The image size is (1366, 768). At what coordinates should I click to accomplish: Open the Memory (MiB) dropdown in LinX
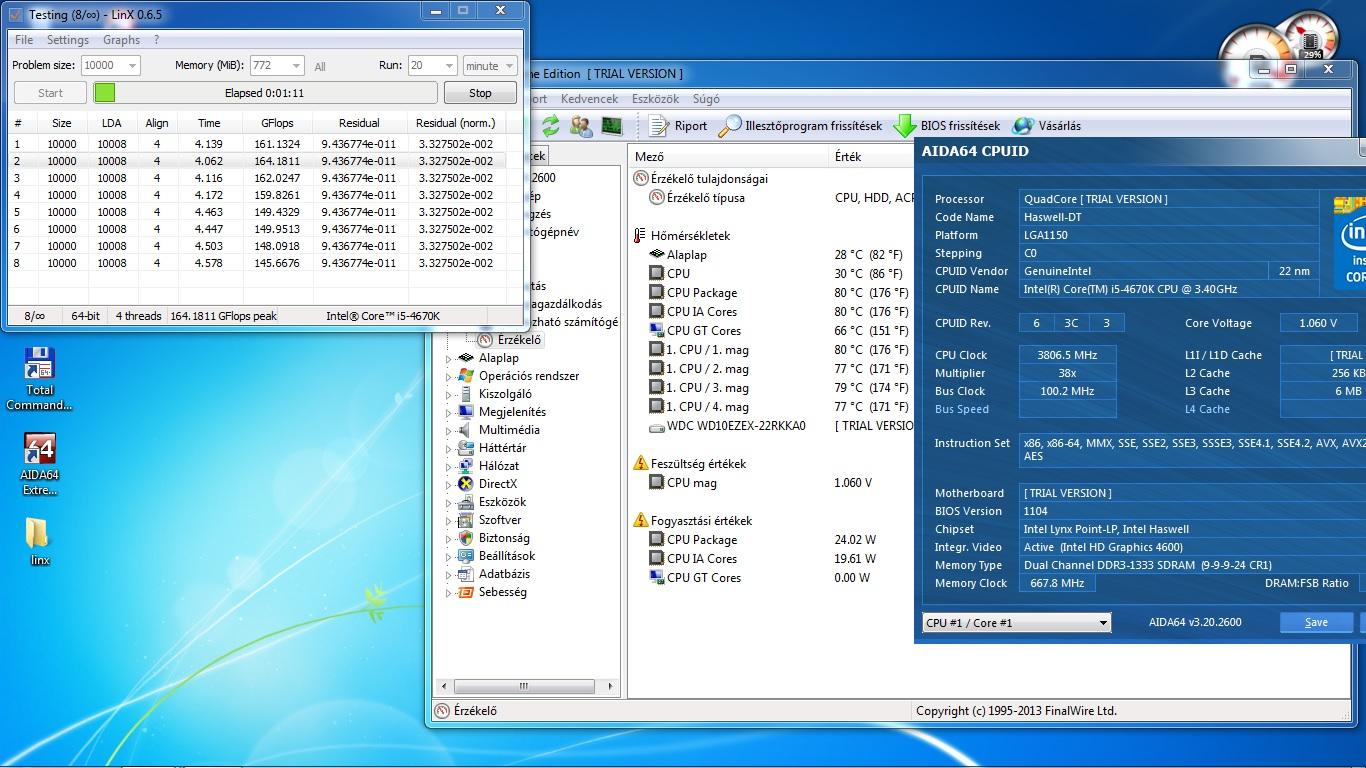296,66
